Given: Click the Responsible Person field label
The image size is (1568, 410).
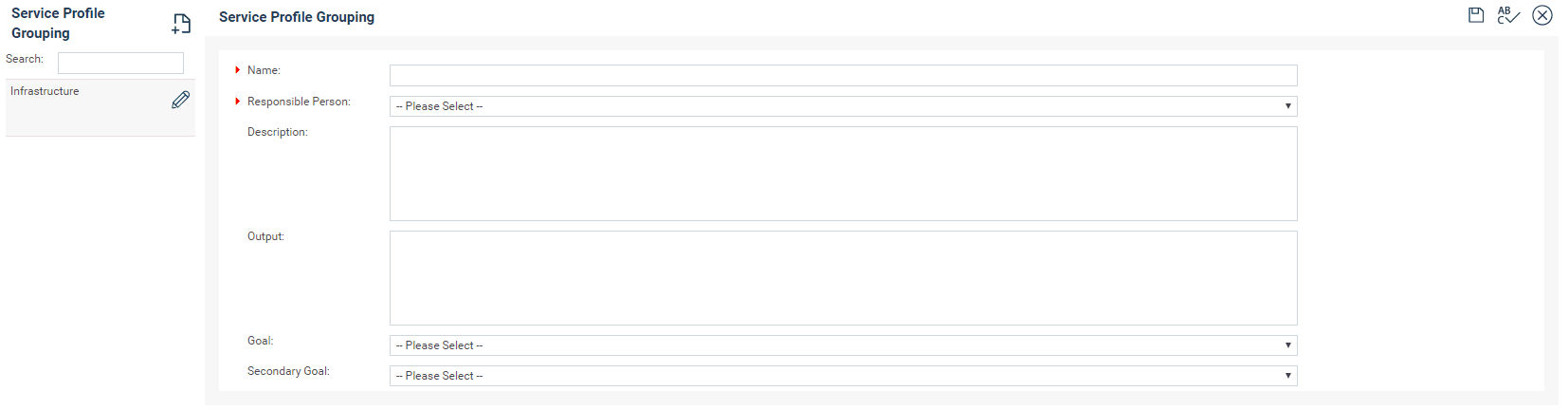Looking at the screenshot, I should (x=299, y=102).
